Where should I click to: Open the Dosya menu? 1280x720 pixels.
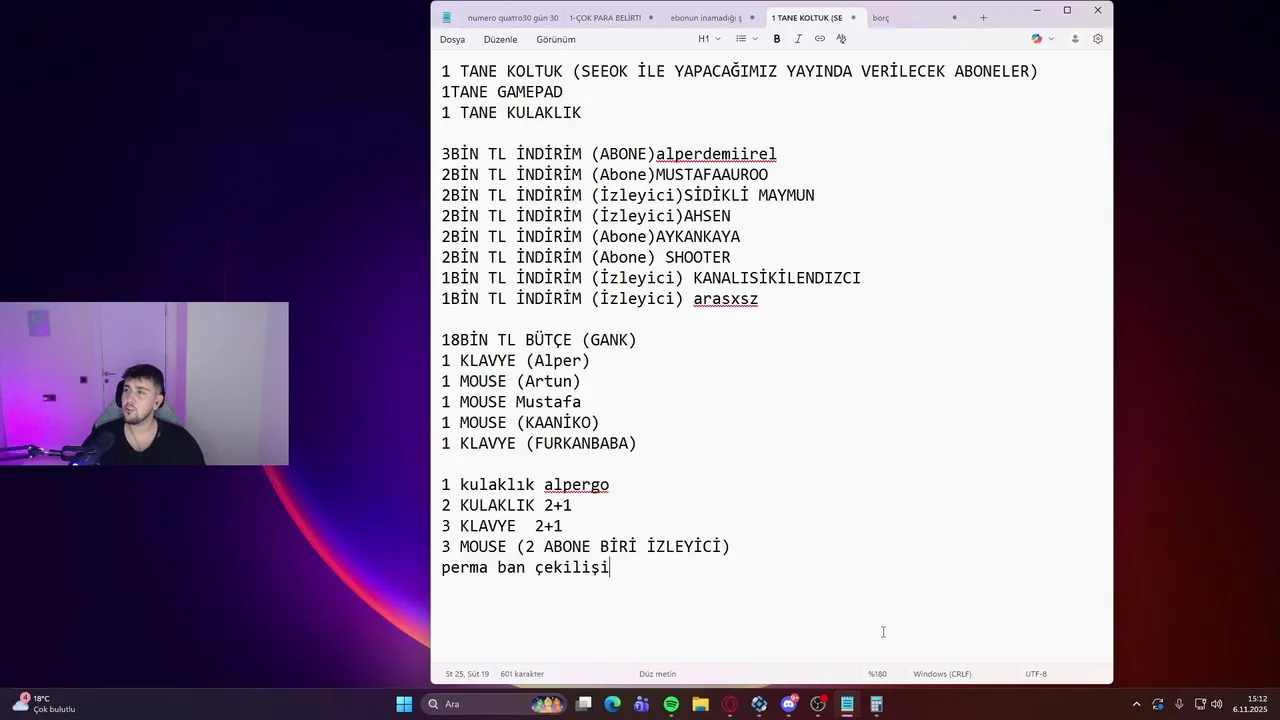point(452,39)
